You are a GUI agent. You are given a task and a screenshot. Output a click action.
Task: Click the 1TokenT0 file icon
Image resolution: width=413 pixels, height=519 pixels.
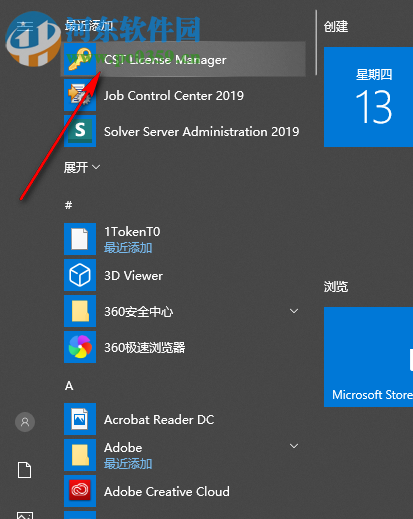tap(80, 239)
